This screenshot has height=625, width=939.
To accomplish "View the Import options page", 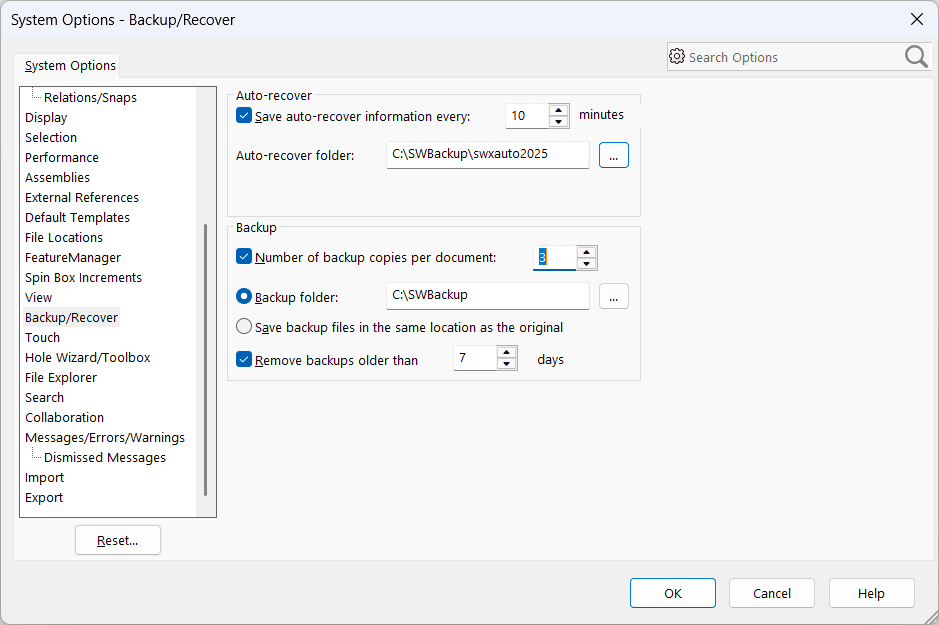I will [44, 477].
